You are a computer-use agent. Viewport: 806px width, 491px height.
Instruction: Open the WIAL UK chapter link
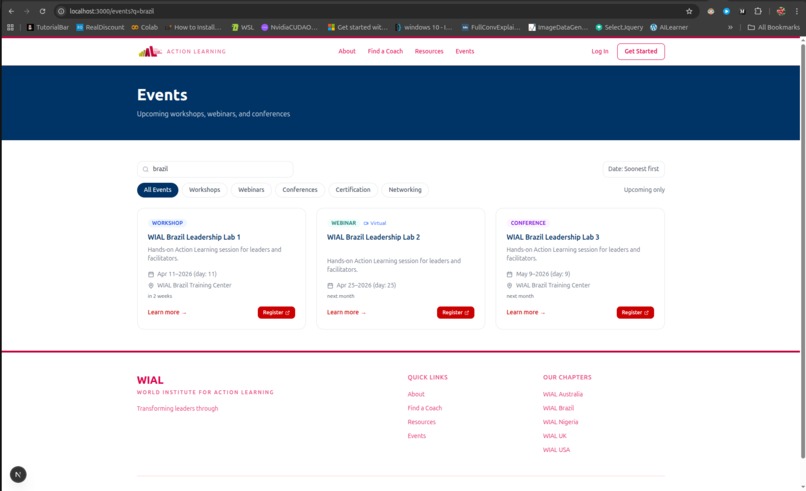tap(555, 436)
